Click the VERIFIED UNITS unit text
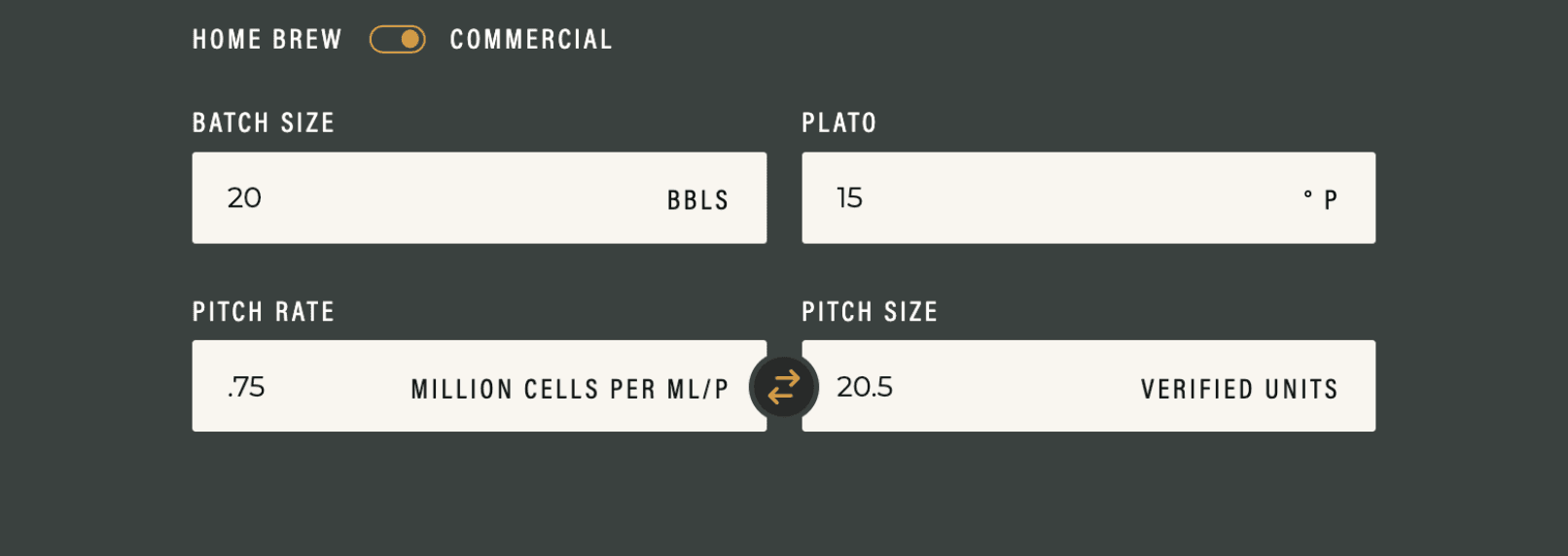This screenshot has width=1568, height=556. [1239, 389]
